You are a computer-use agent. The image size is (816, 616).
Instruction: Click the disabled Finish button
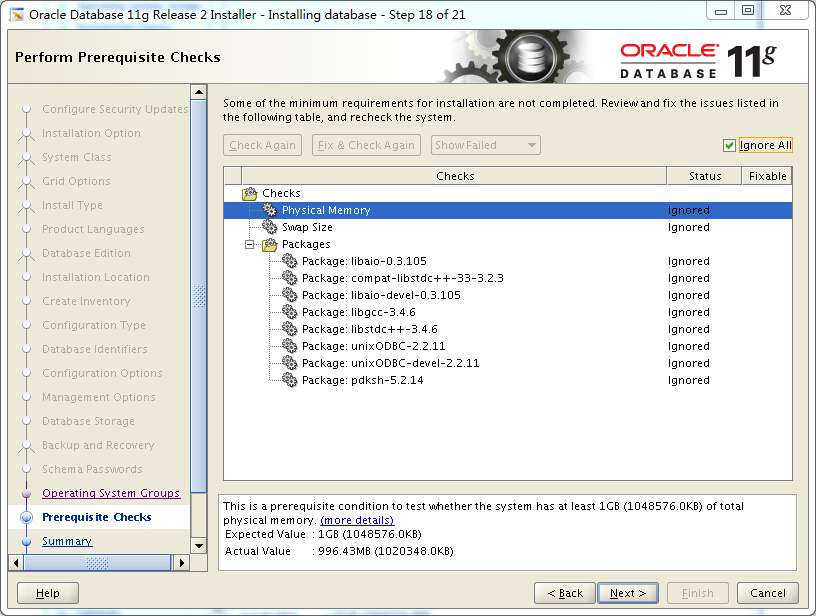click(x=697, y=593)
